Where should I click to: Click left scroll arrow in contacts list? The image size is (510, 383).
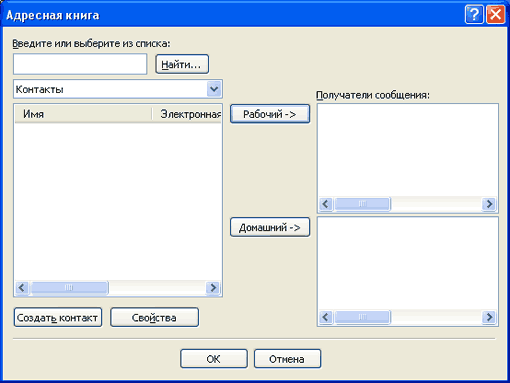(x=22, y=287)
